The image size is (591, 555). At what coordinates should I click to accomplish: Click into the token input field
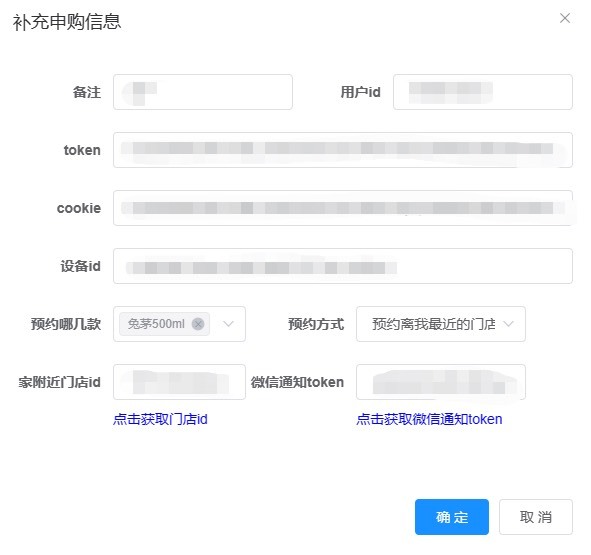coord(343,150)
